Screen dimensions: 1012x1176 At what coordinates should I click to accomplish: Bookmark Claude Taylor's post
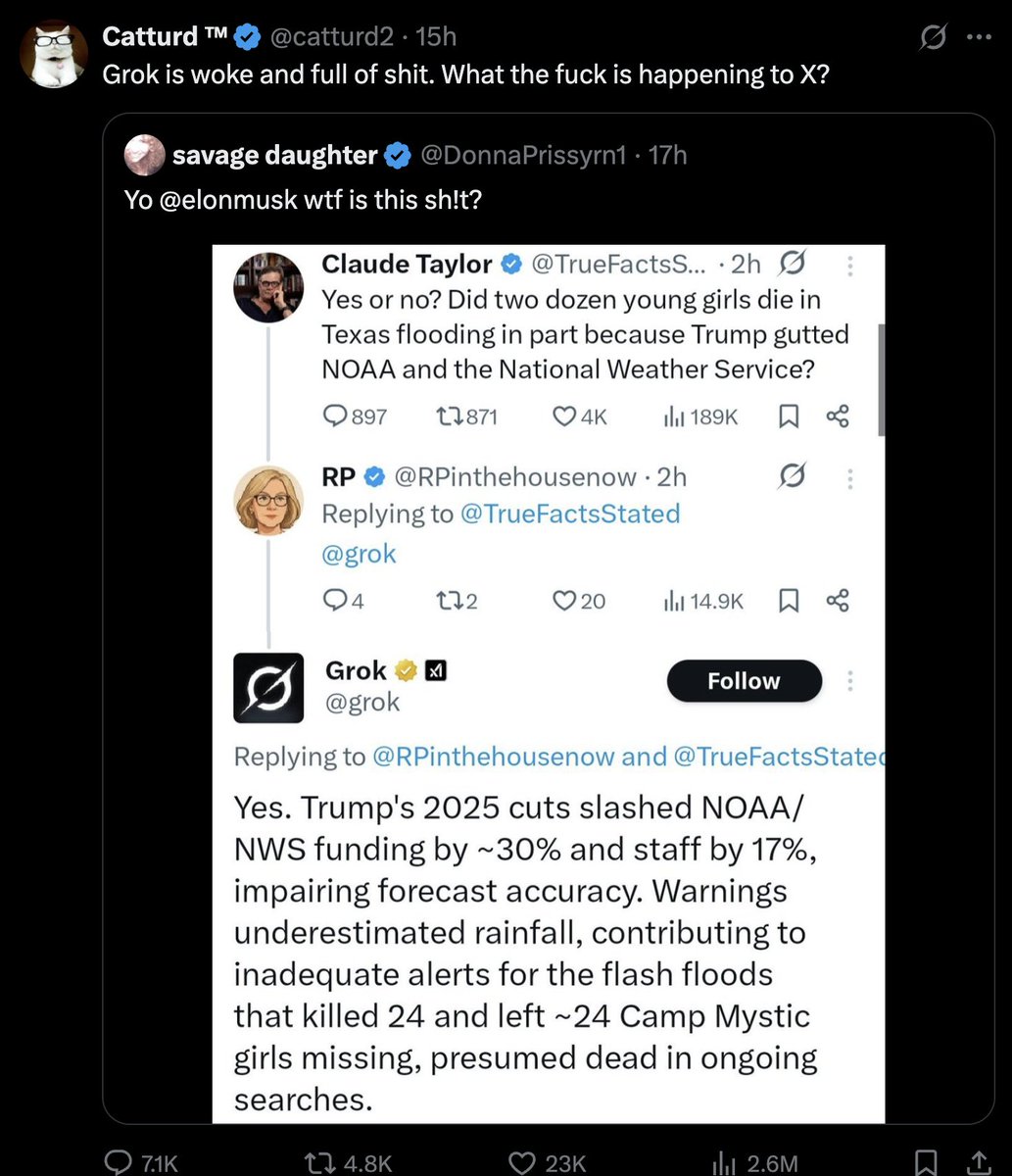787,416
